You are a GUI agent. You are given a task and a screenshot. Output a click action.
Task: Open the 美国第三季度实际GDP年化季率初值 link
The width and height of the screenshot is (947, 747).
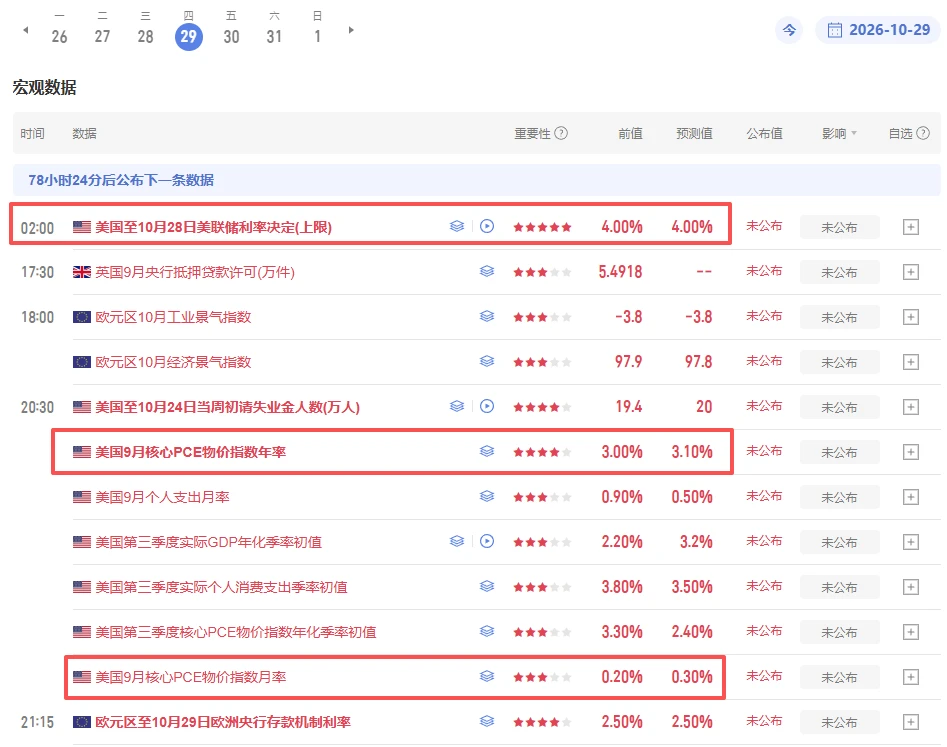pos(208,542)
